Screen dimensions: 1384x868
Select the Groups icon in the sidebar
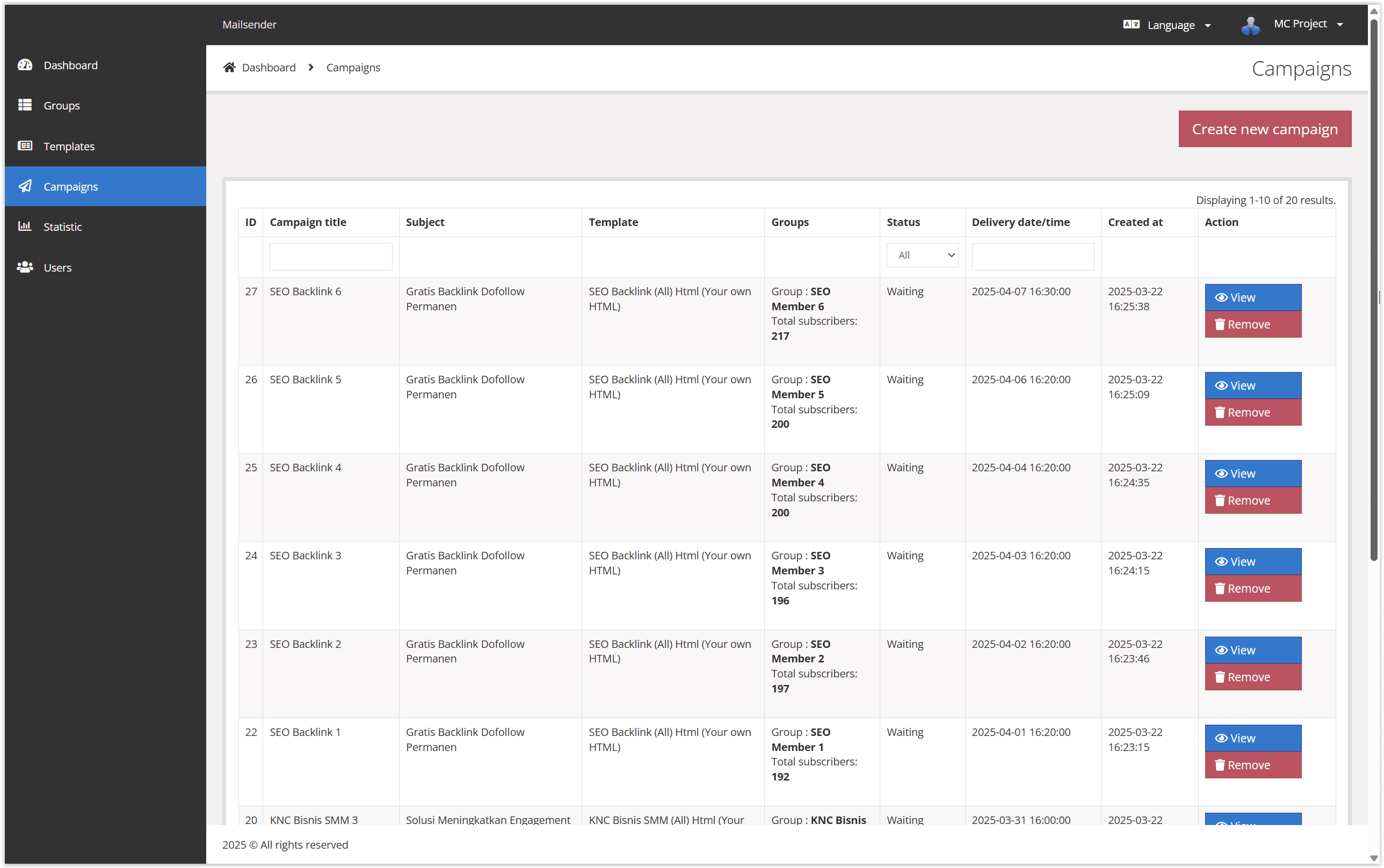25,105
